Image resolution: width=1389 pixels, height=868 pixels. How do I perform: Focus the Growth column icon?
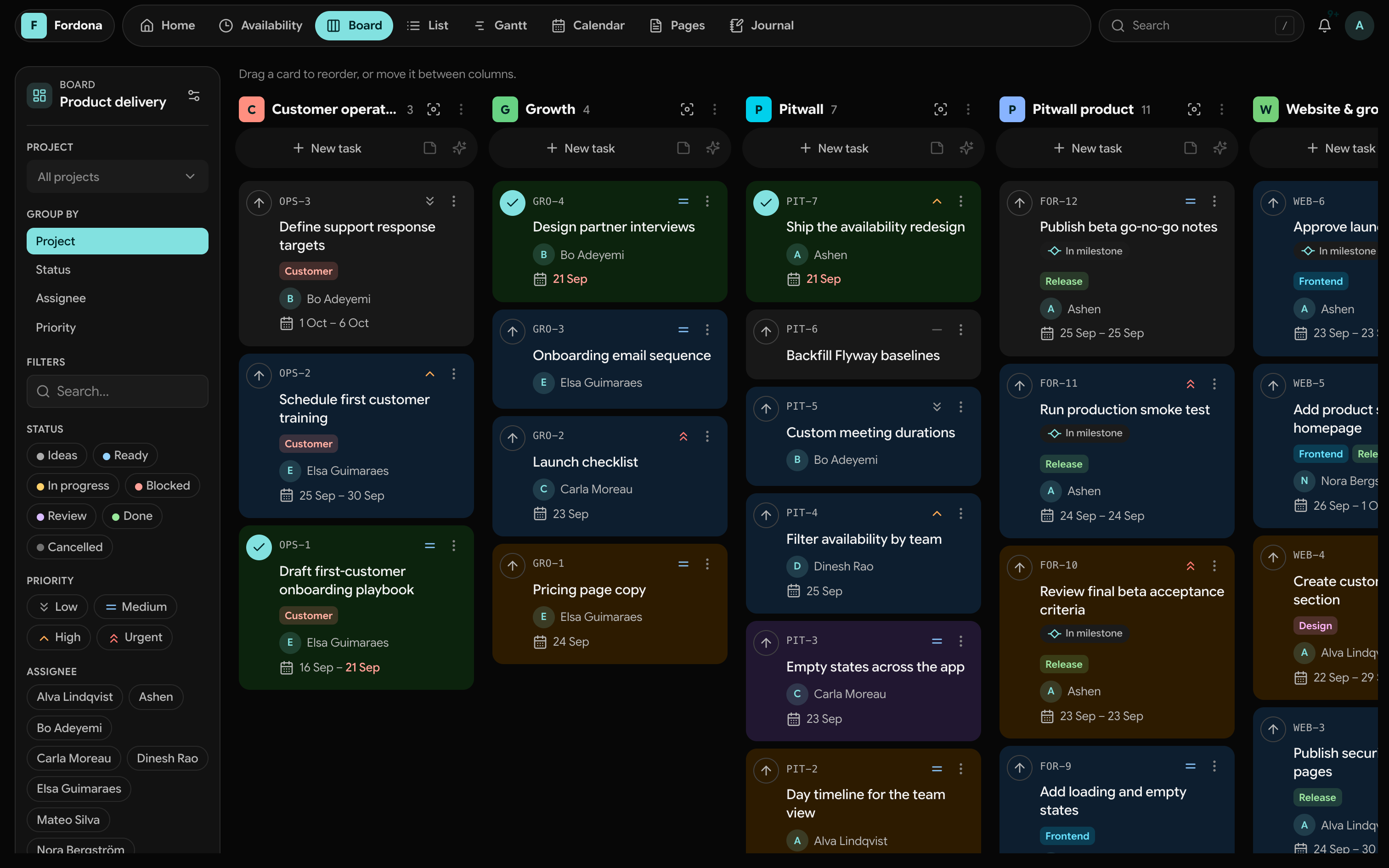tap(687, 109)
